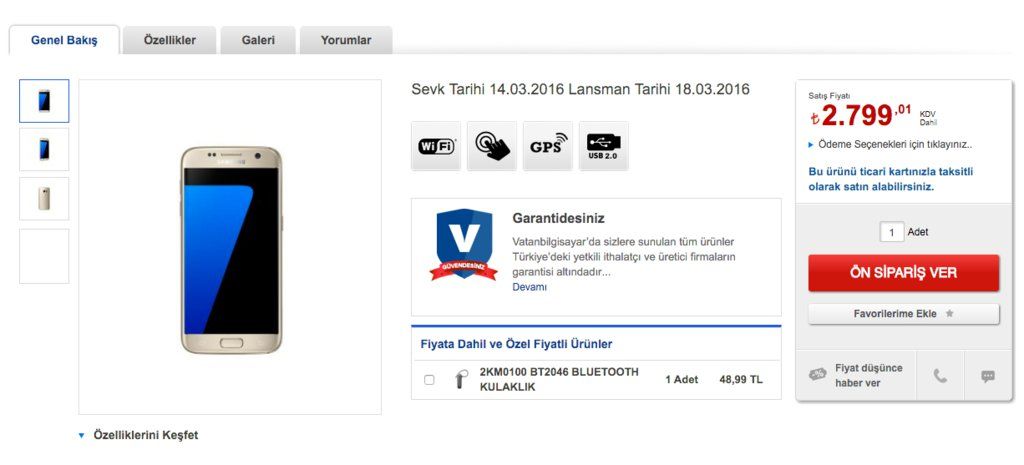Screen dimensions: 1024x465
Task: Click the Adet quantity input field
Action: (x=891, y=232)
